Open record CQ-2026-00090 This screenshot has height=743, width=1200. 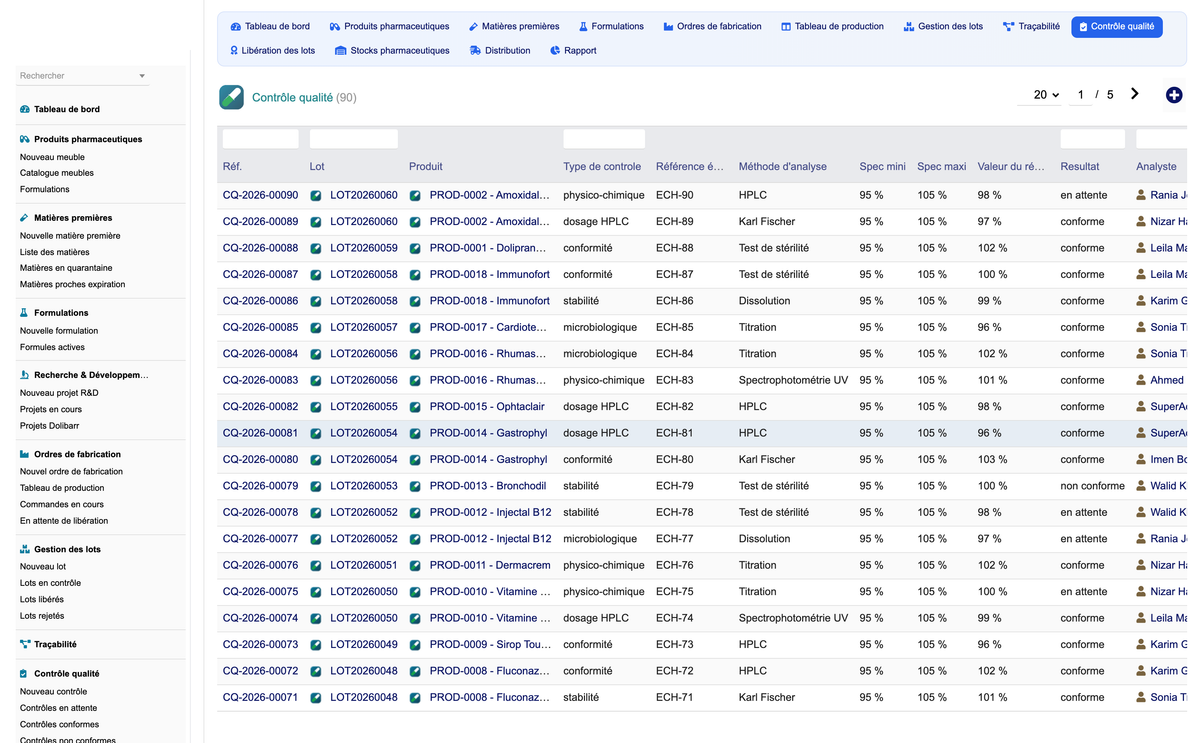[x=260, y=195]
